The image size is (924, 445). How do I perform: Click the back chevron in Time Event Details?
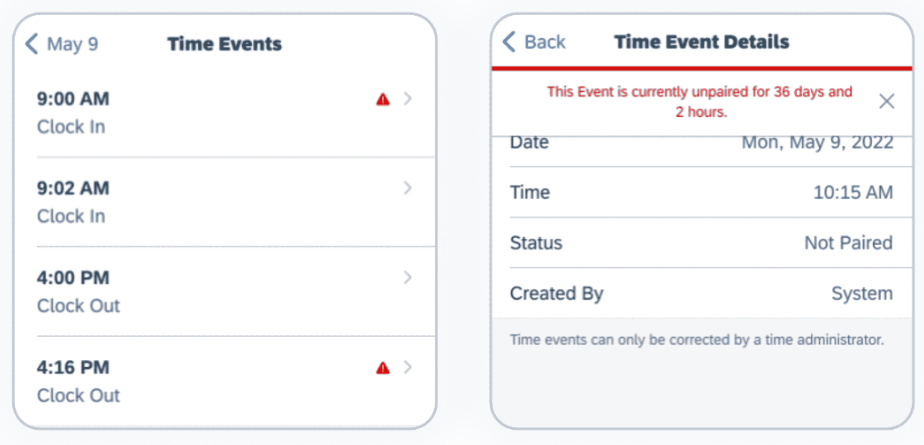[509, 42]
